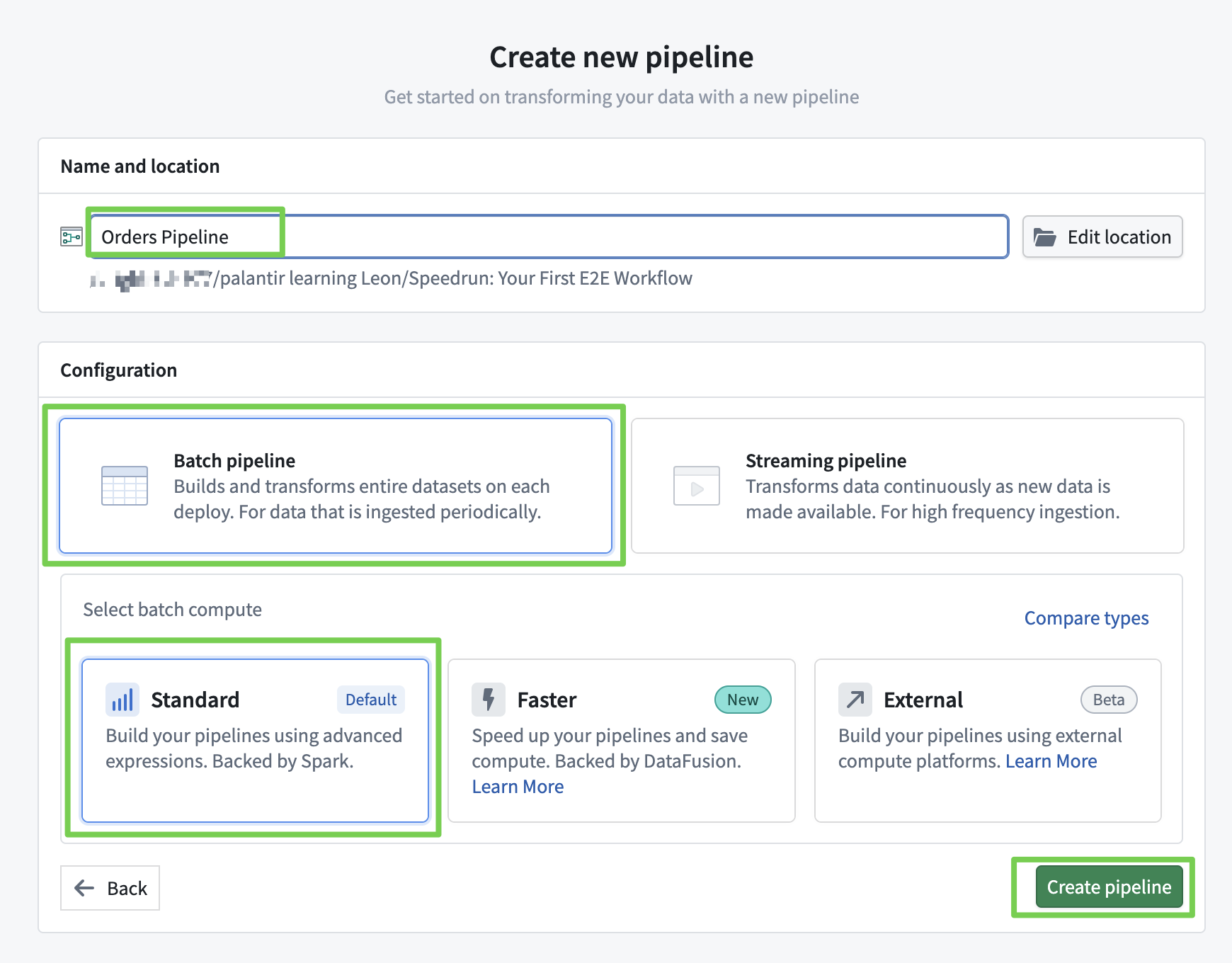Image resolution: width=1232 pixels, height=963 pixels.
Task: Open Learn More in External compute card
Action: click(1051, 761)
